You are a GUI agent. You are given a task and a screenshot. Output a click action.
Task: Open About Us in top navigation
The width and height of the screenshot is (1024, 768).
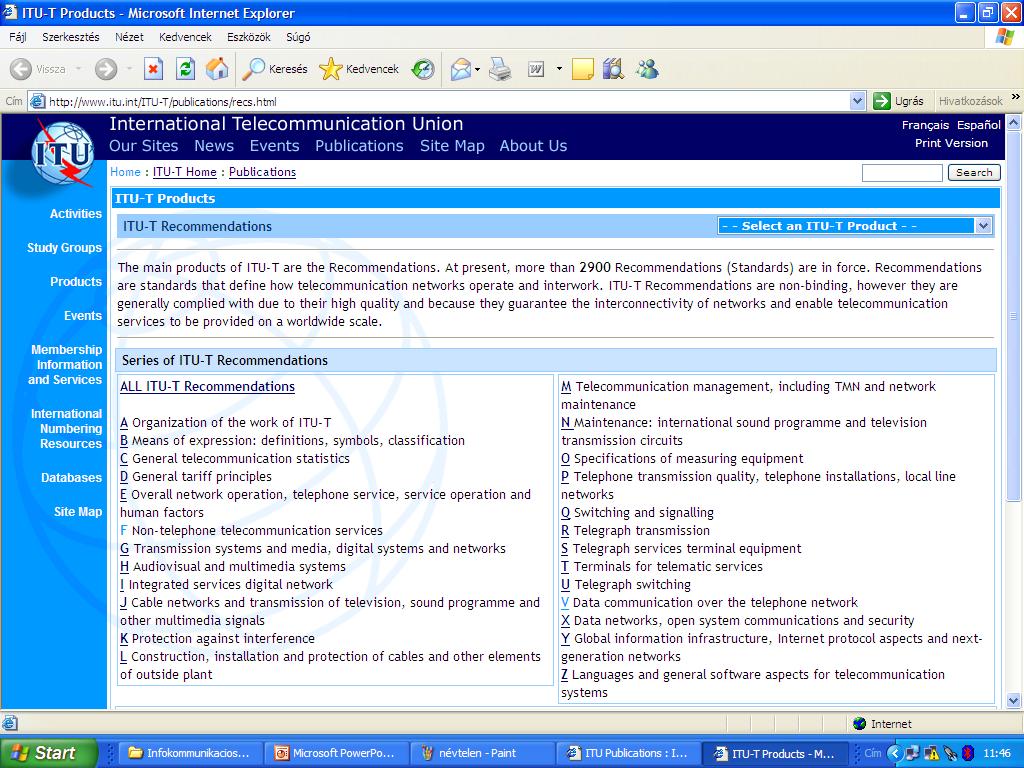click(534, 146)
